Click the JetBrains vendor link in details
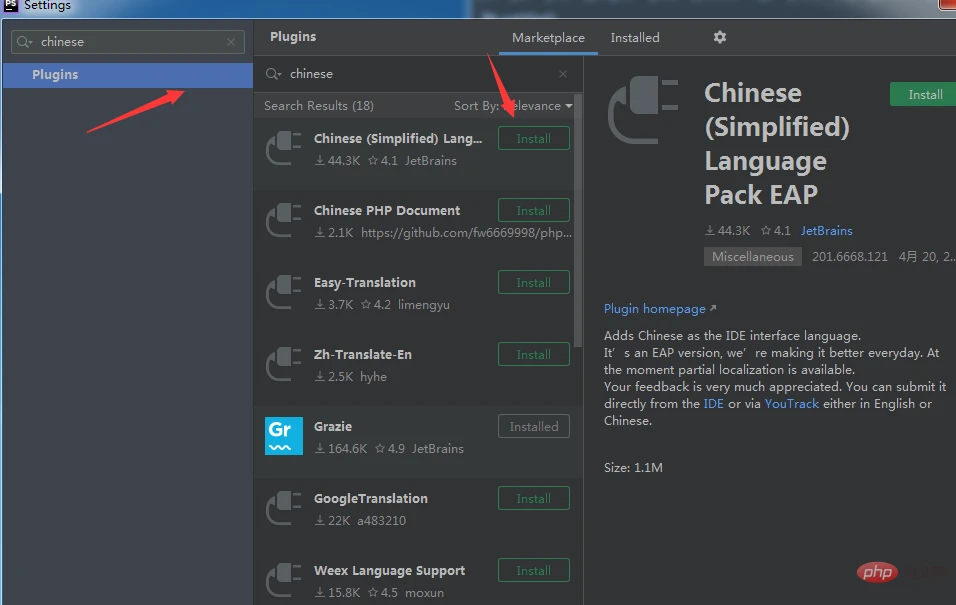This screenshot has height=605, width=956. point(826,231)
